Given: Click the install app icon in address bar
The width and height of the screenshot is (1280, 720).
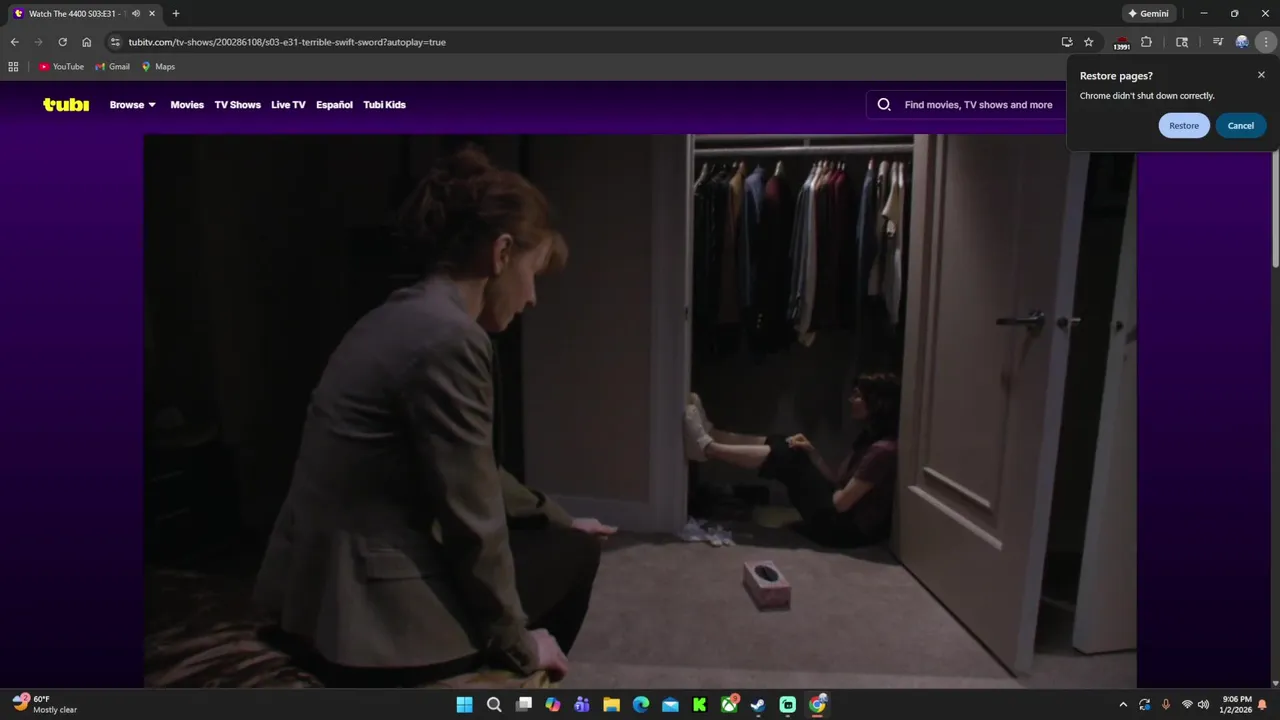Looking at the screenshot, I should point(1067,42).
